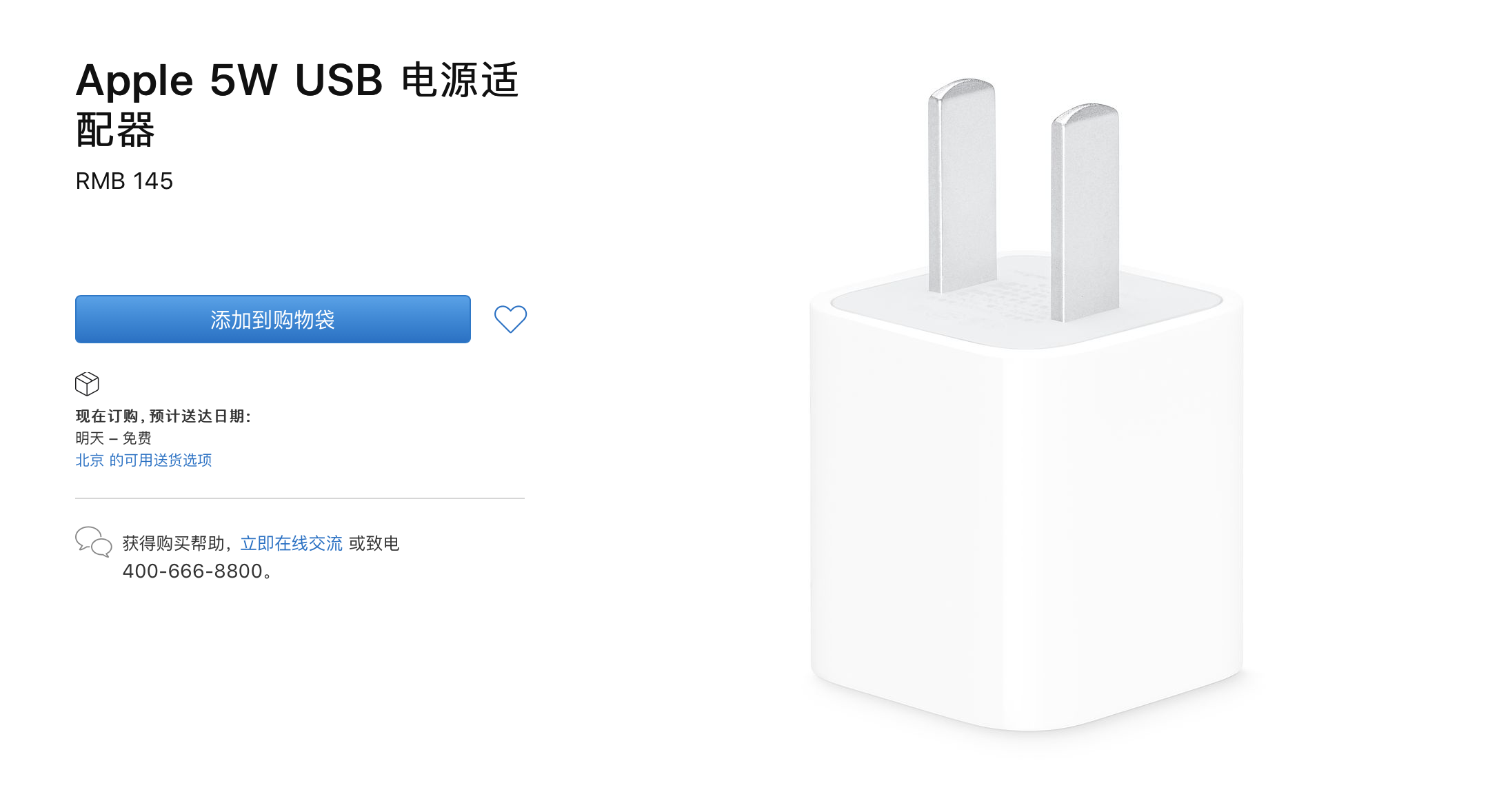The height and width of the screenshot is (812, 1499).
Task: Click the 明天 – 免费 delivery estimate text
Action: (x=113, y=438)
